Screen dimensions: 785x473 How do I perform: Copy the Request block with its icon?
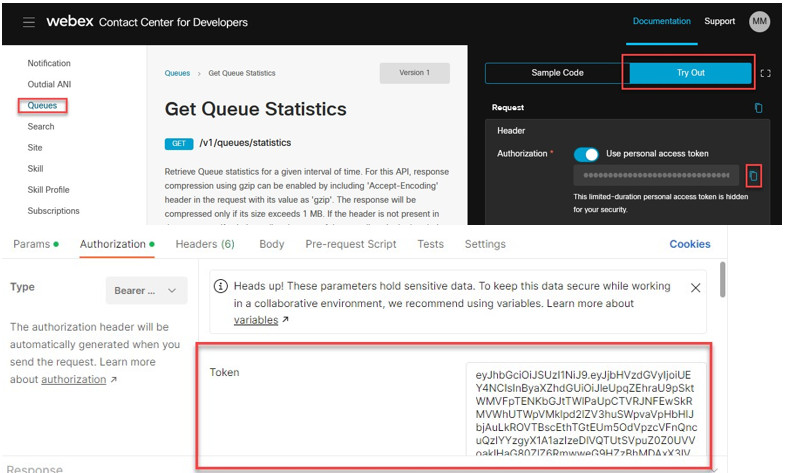tap(758, 108)
